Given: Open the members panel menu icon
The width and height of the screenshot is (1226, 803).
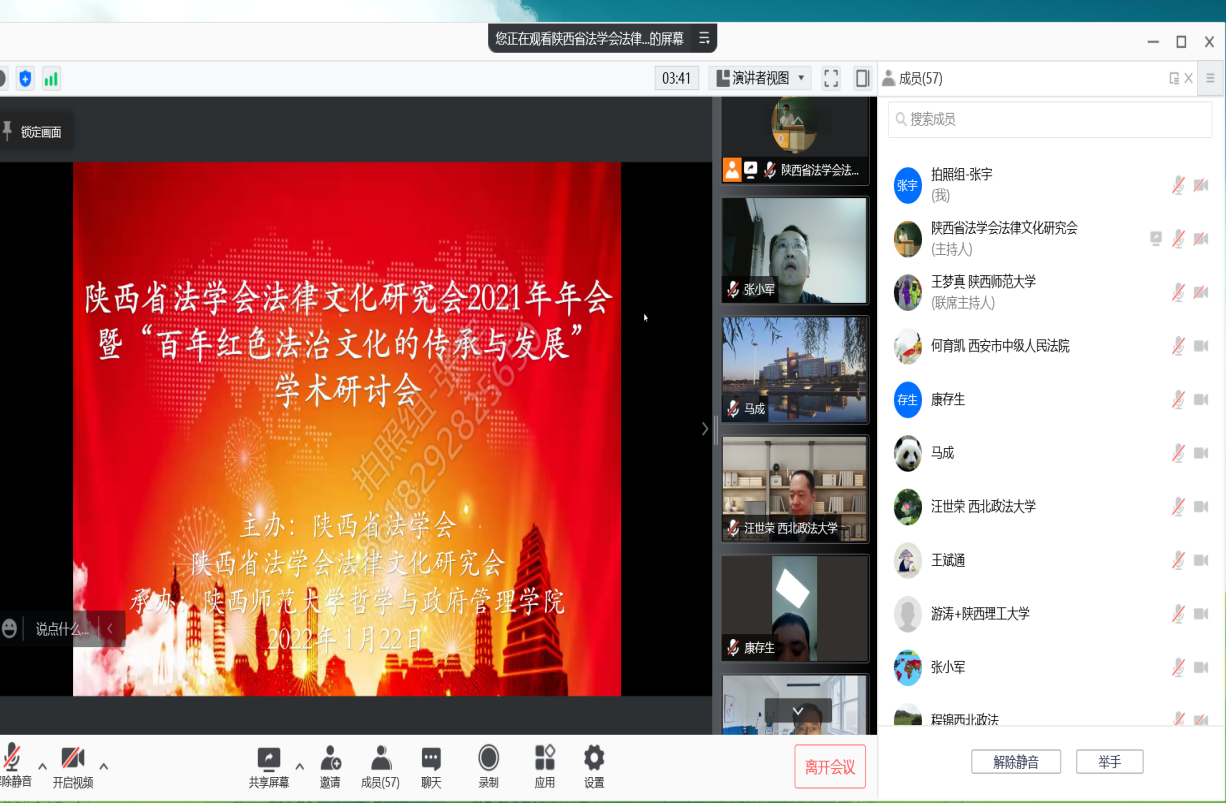Looking at the screenshot, I should point(1211,78).
